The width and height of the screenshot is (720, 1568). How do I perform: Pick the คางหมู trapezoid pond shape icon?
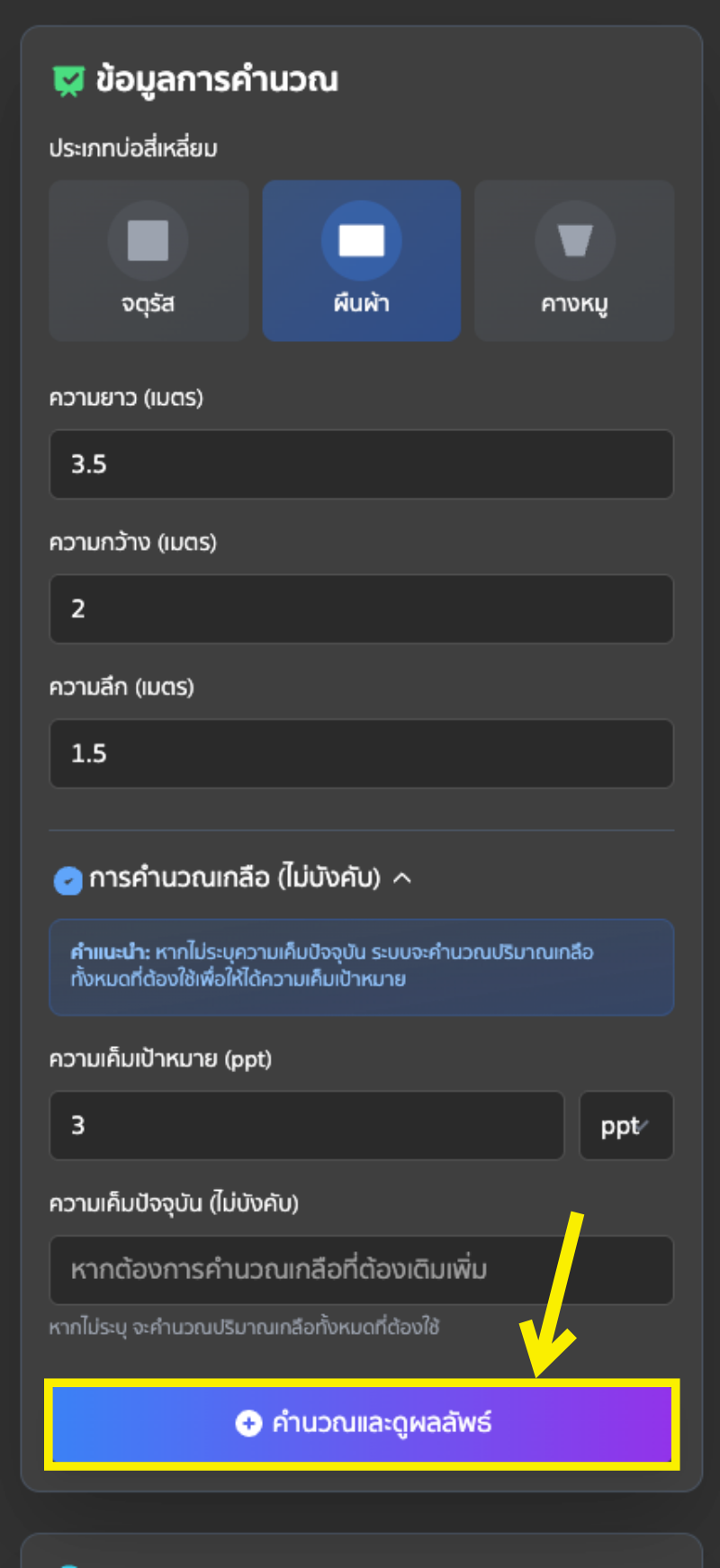(x=574, y=240)
